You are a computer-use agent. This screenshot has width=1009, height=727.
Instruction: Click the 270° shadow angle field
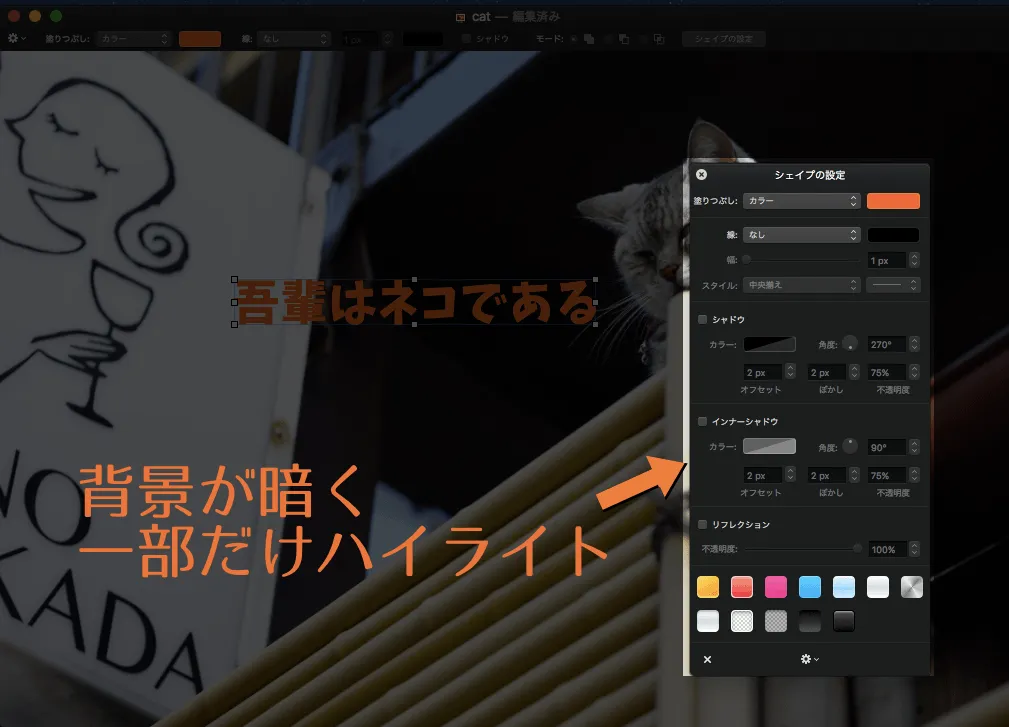coord(887,344)
